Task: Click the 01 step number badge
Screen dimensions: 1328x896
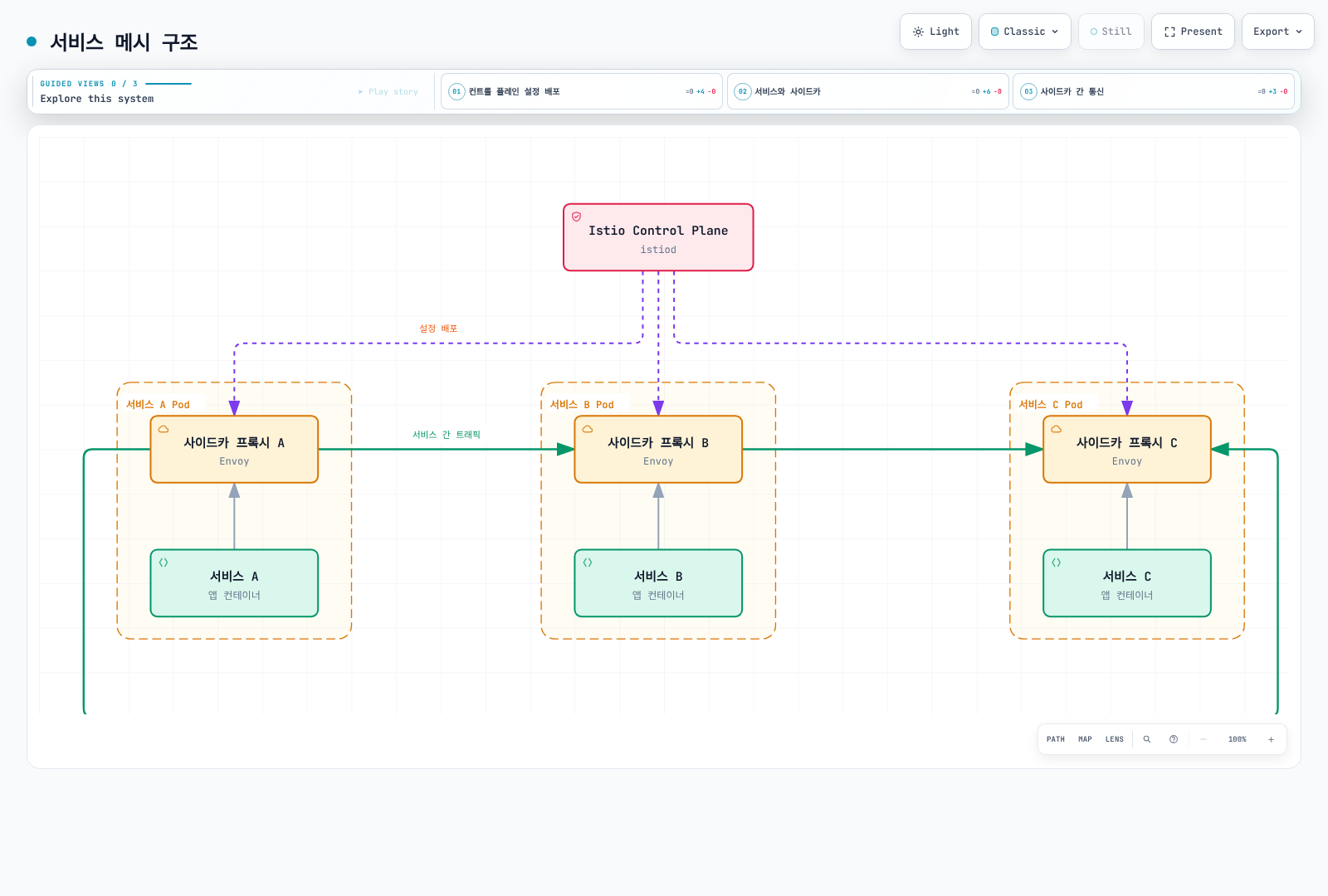Action: [456, 91]
